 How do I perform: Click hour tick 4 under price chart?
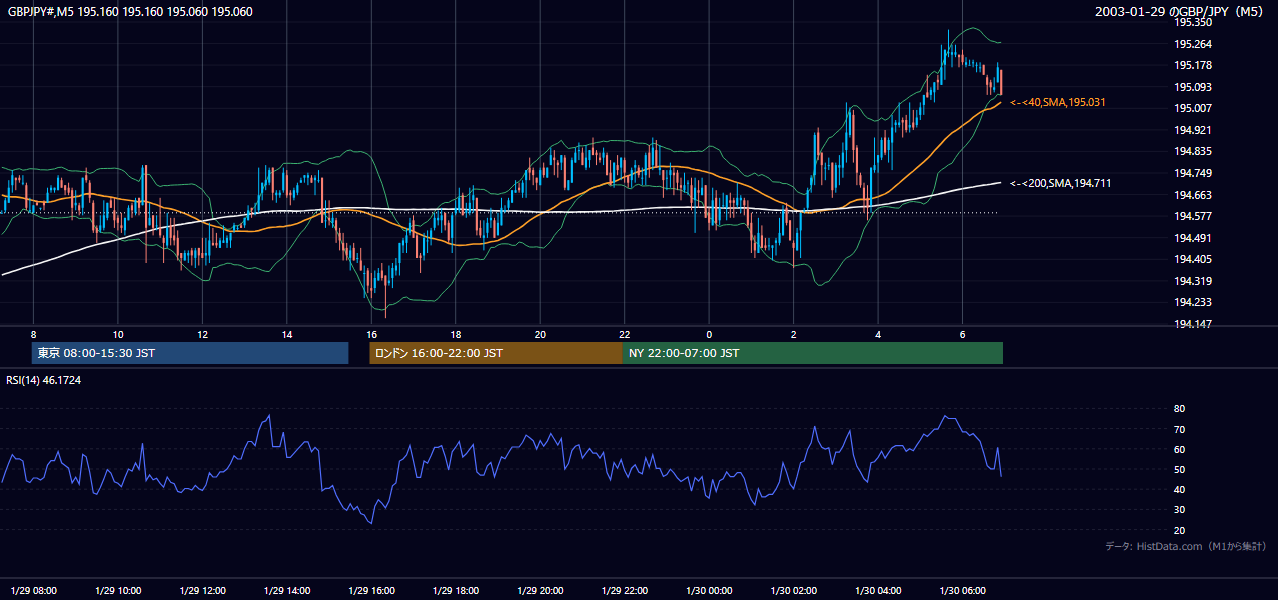pyautogui.click(x=878, y=334)
